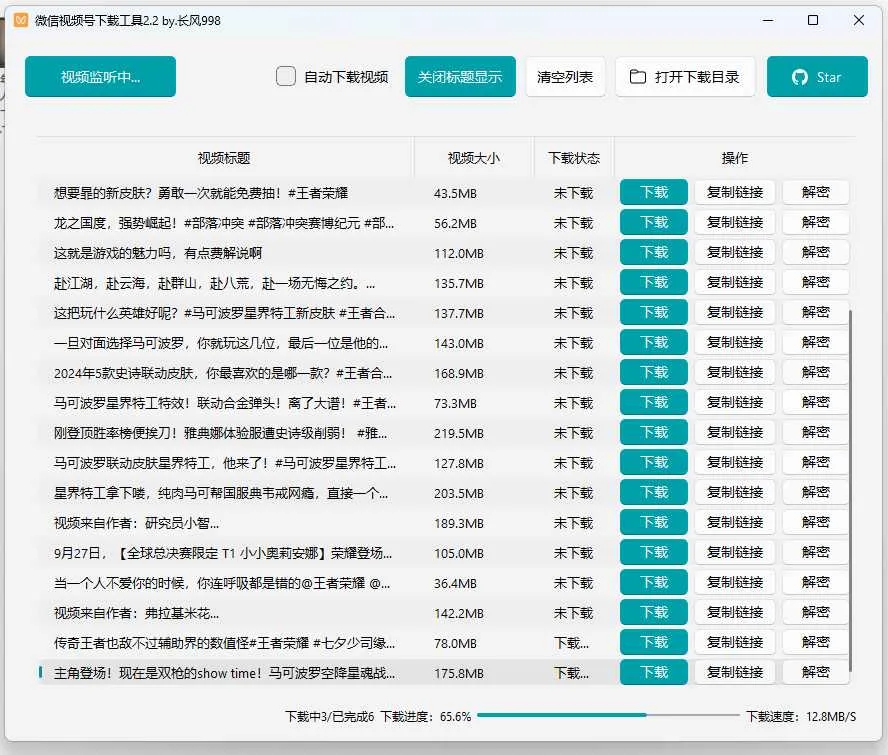Click the Star button label
888x755 pixels.
[829, 77]
